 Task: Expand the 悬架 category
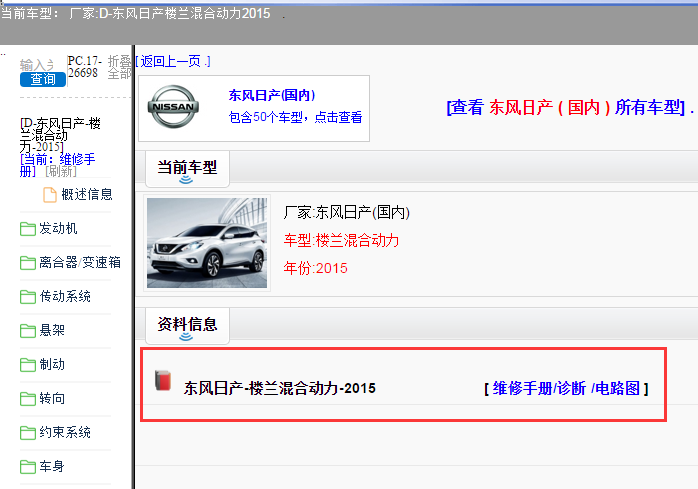coord(52,330)
